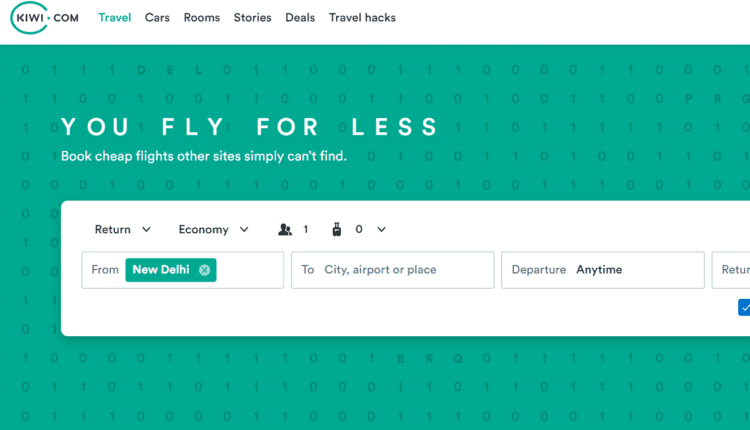The width and height of the screenshot is (750, 430).
Task: Open the Return trip type dropdown
Action: [x=122, y=230]
